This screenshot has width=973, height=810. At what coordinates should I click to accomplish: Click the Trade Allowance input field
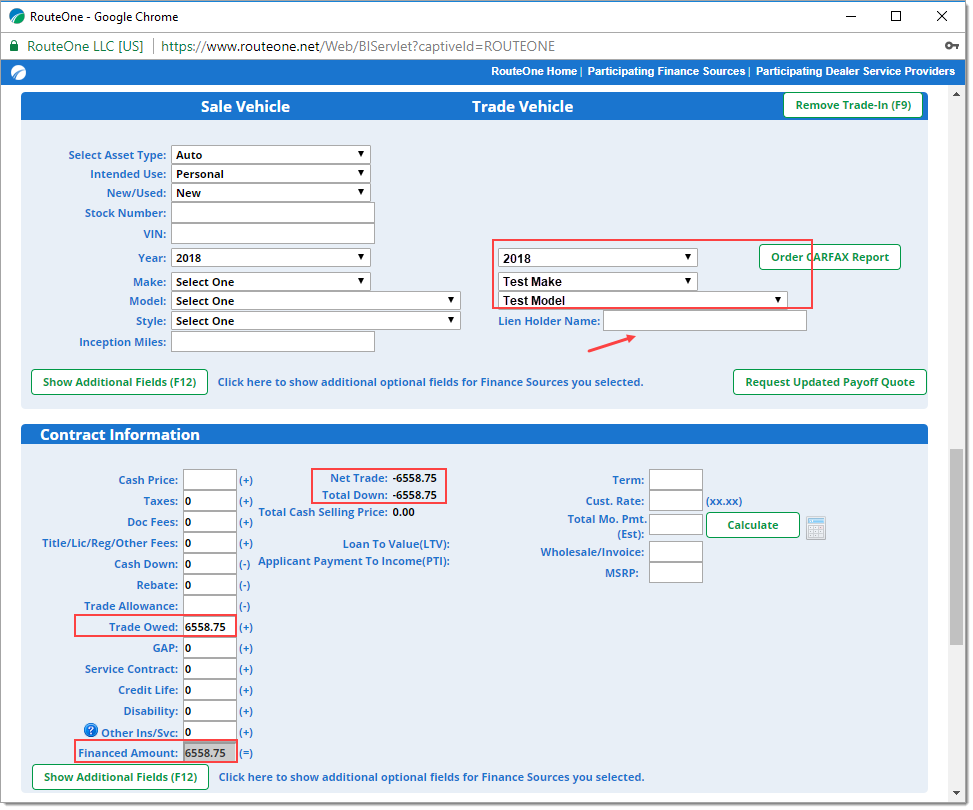click(210, 606)
